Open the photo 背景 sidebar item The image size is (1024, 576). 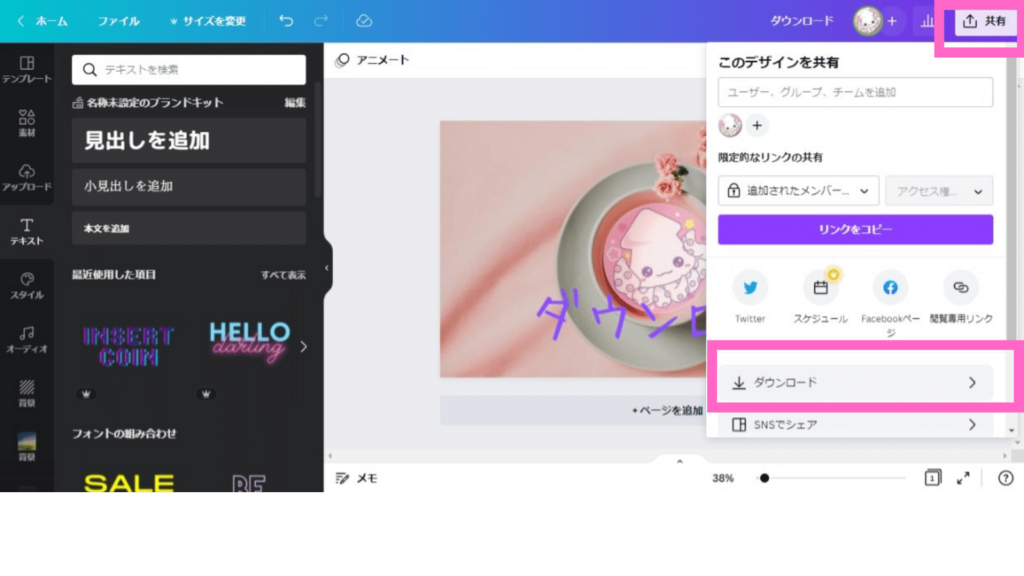[27, 447]
